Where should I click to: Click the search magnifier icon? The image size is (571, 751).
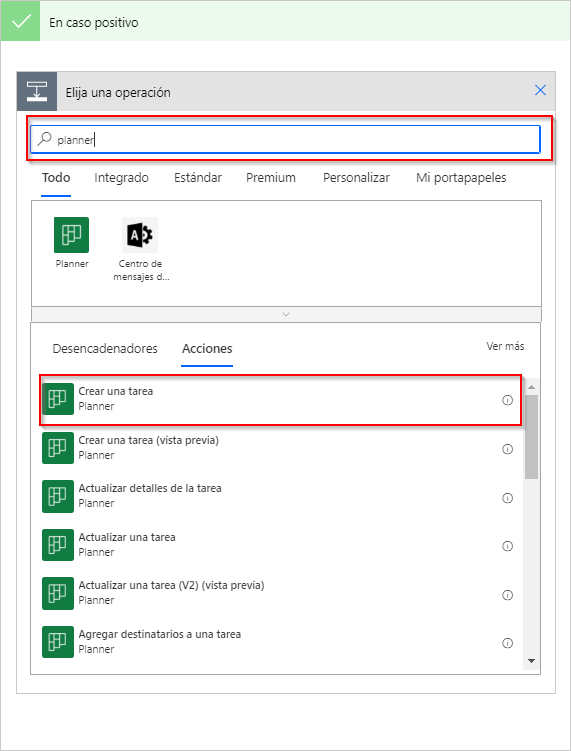tap(45, 139)
